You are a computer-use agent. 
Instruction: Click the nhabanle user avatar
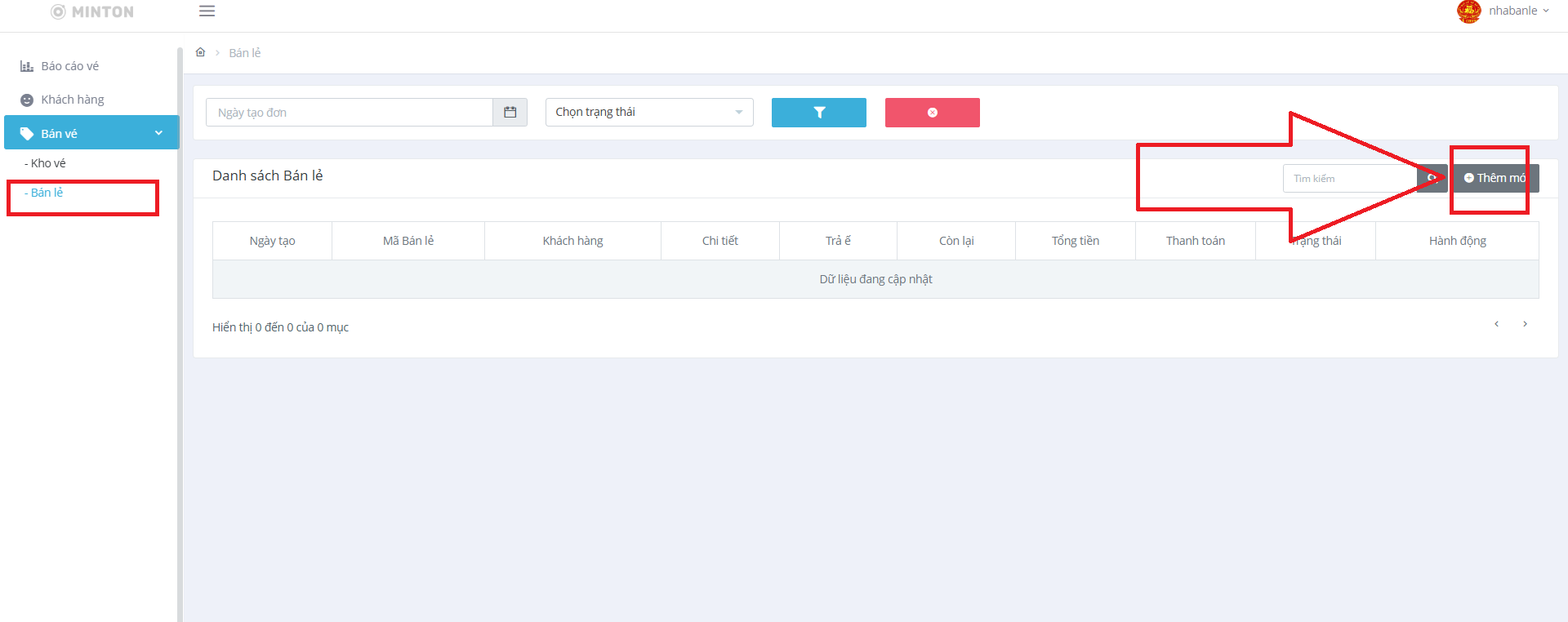[x=1468, y=11]
